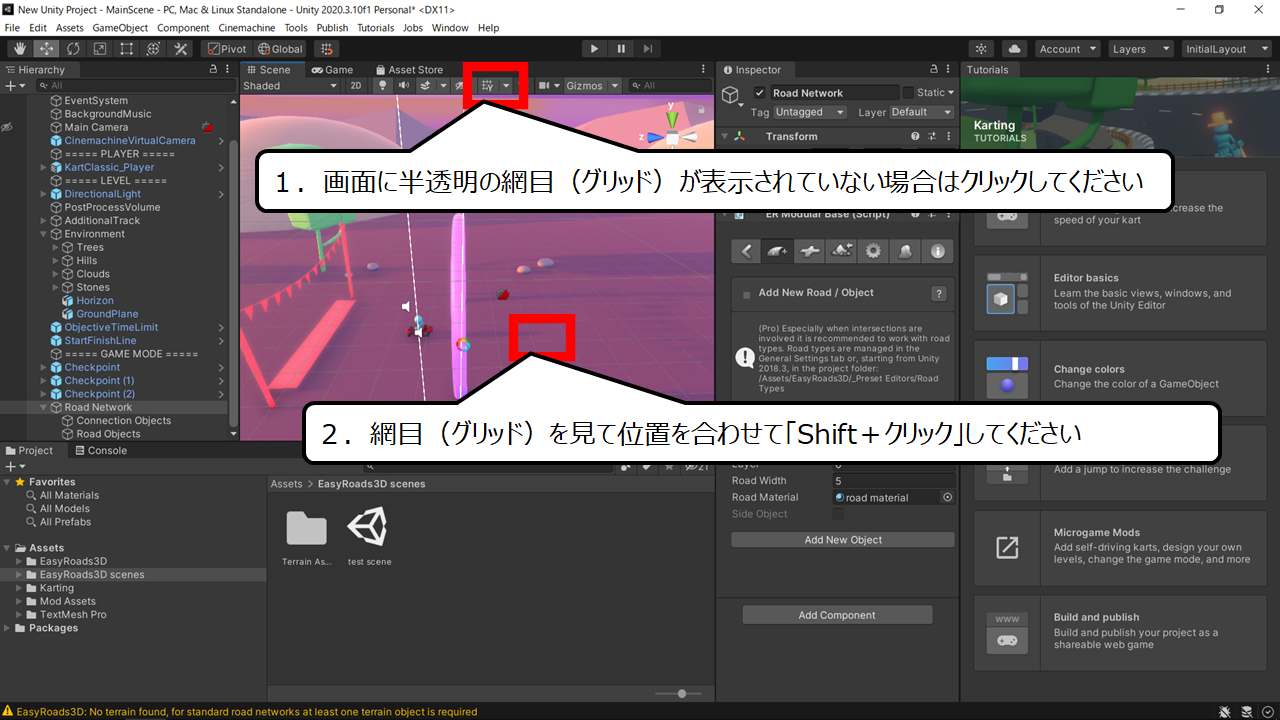Select the Transform tool

tap(154, 48)
